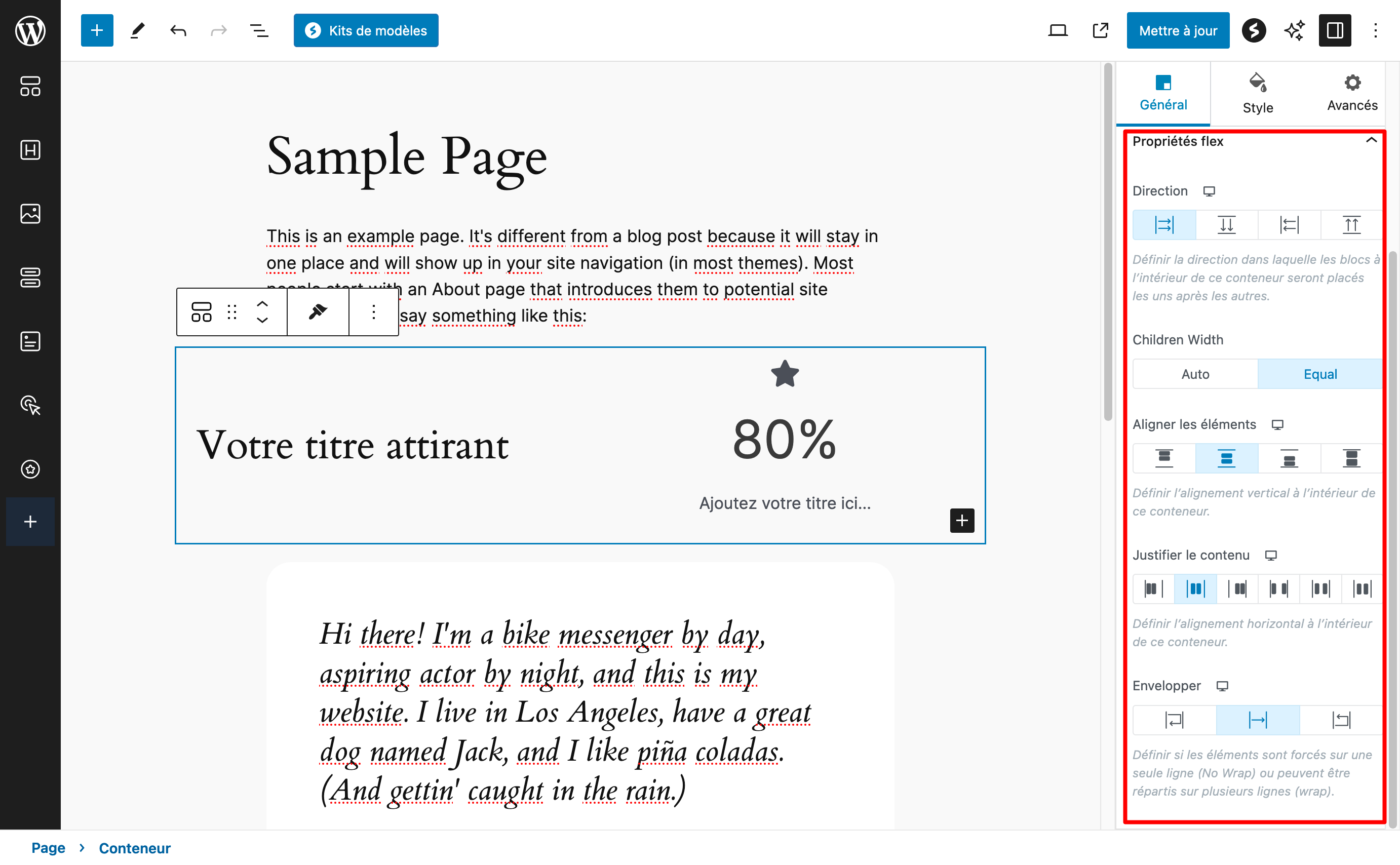Switch to the Avancés tab
1400x865 pixels.
[x=1351, y=92]
